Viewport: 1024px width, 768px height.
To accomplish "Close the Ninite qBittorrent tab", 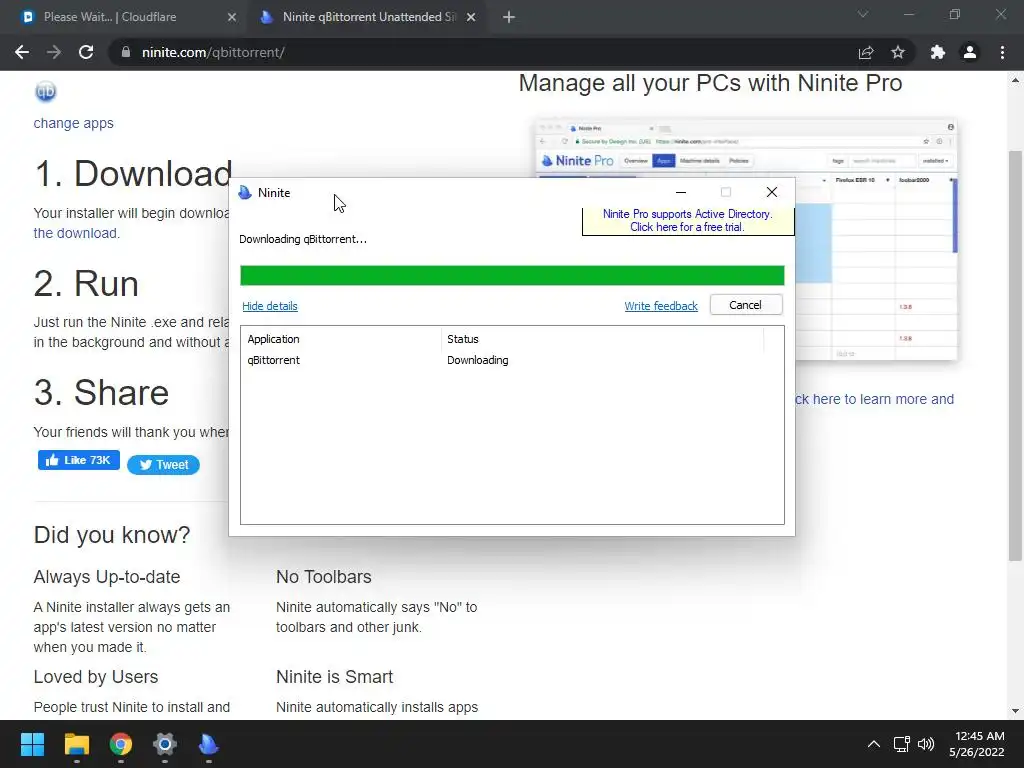I will pos(471,17).
